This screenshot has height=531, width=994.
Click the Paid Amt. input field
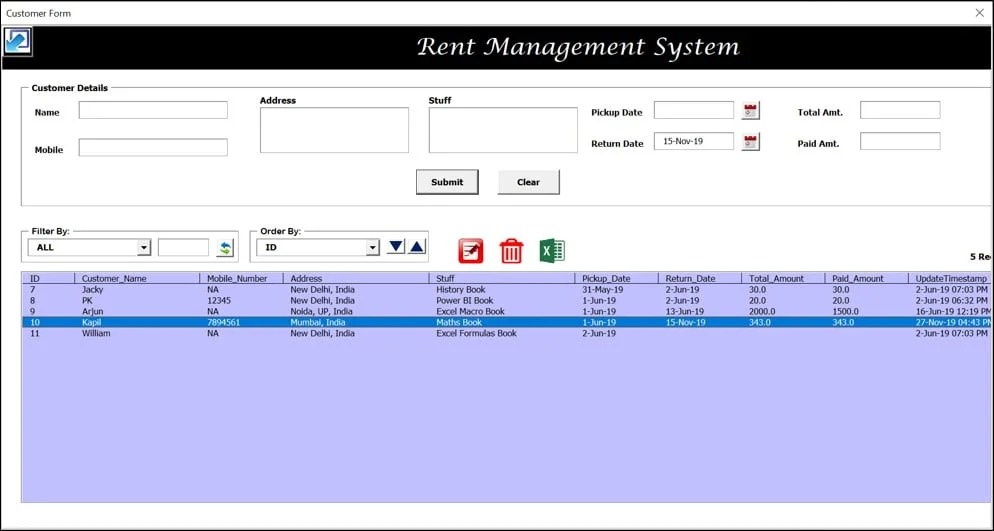(x=900, y=141)
